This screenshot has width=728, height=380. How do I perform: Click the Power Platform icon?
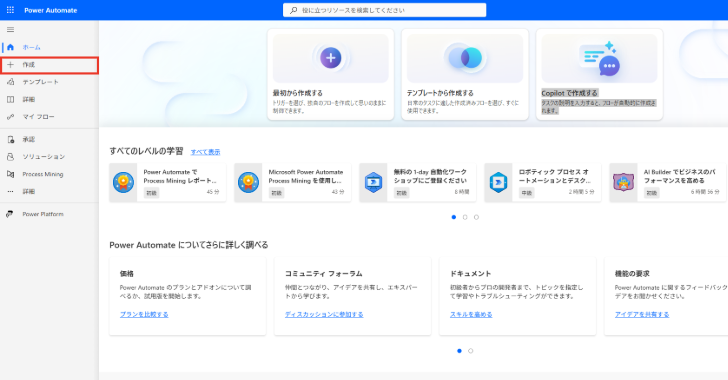coord(9,214)
